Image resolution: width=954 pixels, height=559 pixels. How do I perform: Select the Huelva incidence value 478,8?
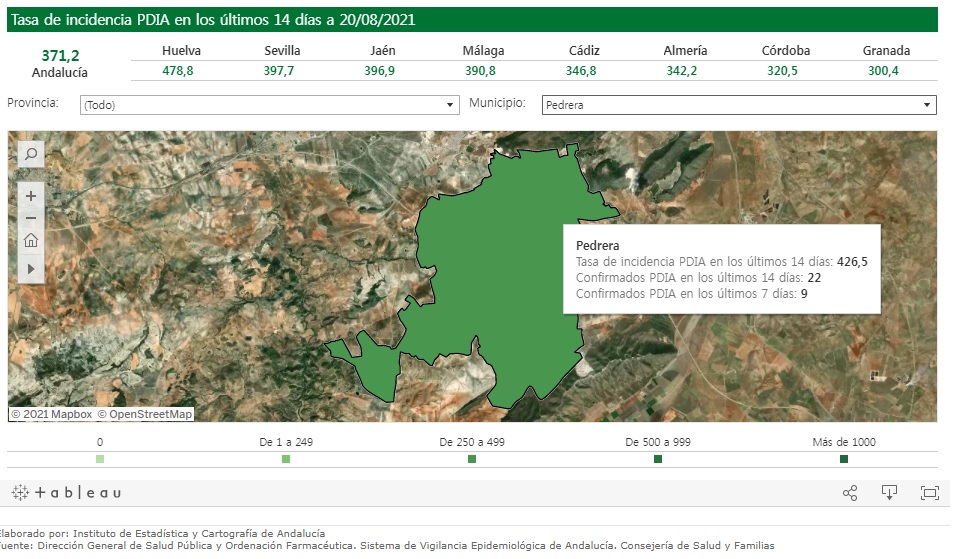click(x=177, y=71)
